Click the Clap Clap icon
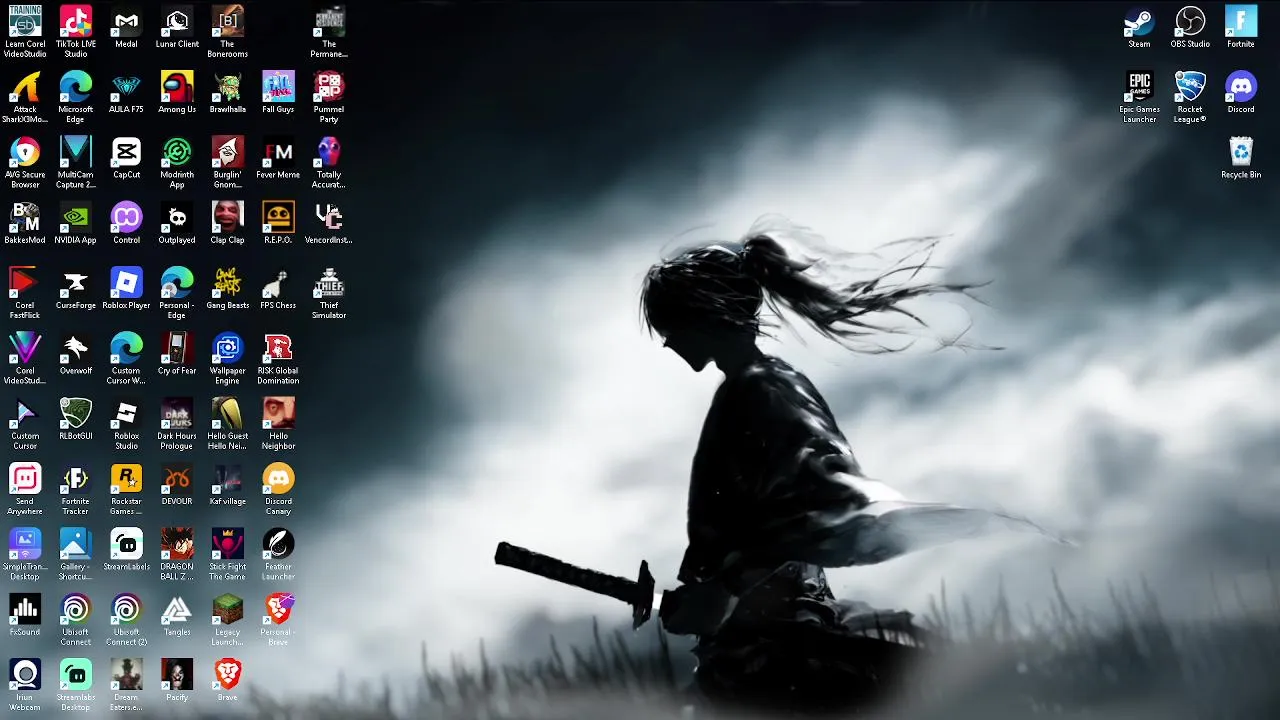Image resolution: width=1280 pixels, height=720 pixels. pyautogui.click(x=228, y=223)
